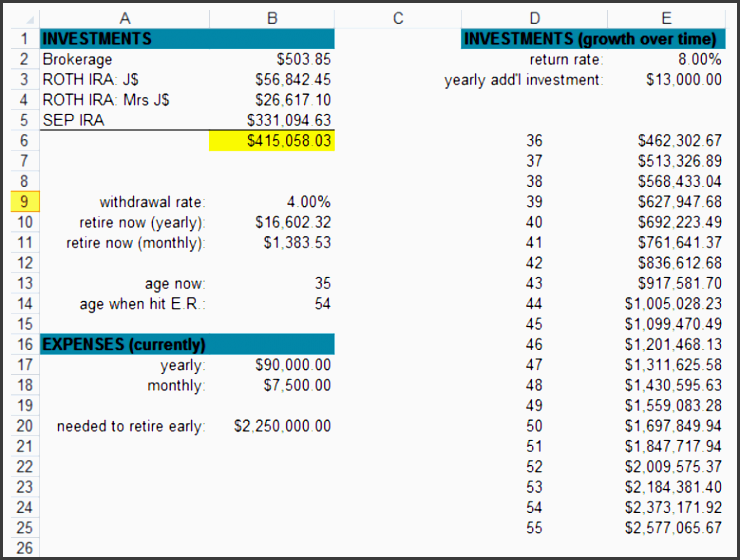Select the SEP IRA label cell
Screen dimensions: 740x560
125,120
